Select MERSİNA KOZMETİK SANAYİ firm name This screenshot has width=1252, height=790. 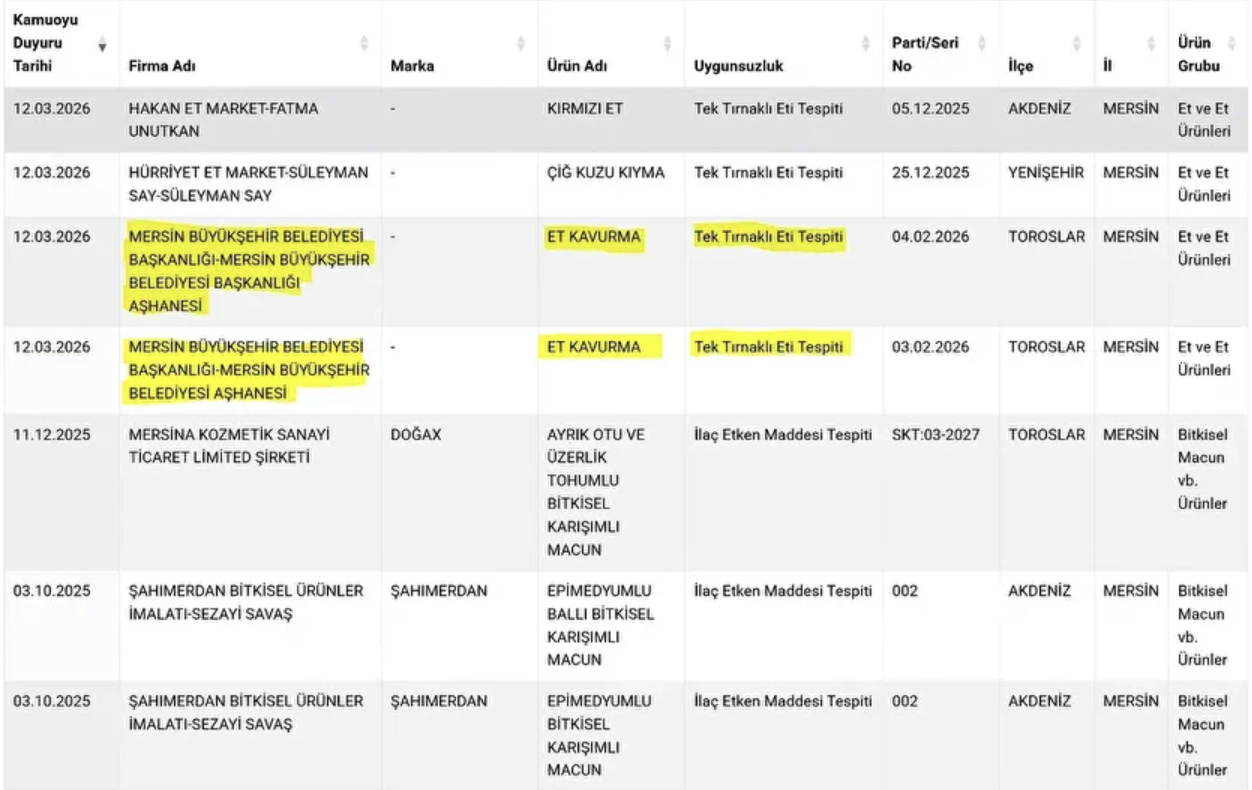pos(229,446)
